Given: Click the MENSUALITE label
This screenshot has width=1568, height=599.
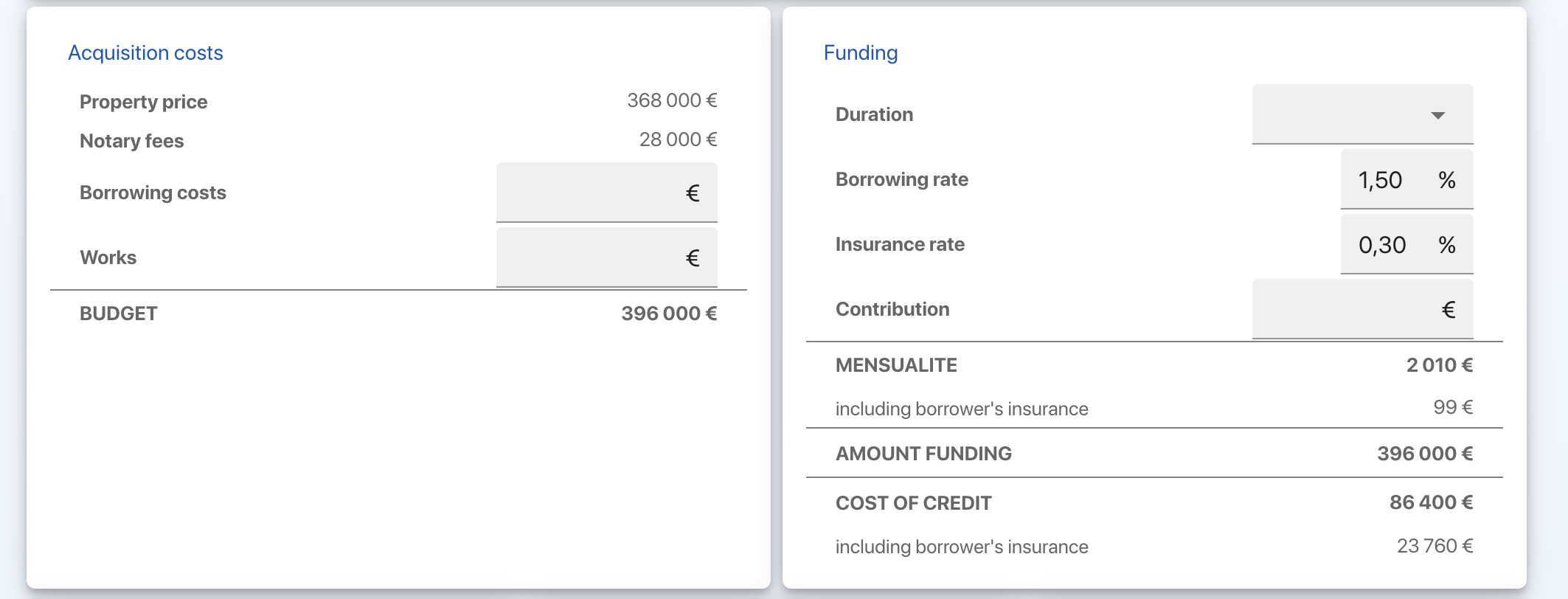Looking at the screenshot, I should [896, 365].
